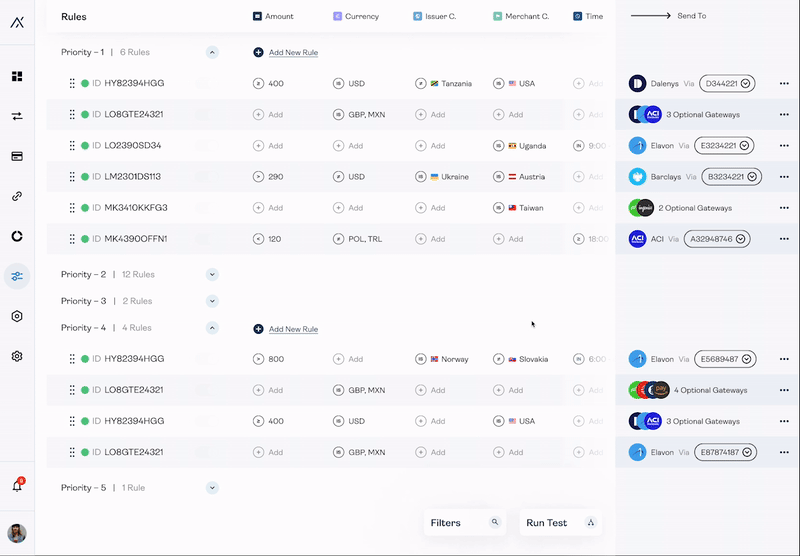Click the Taiwan merchant country value
Viewport: 800px width, 556px height.
pyautogui.click(x=526, y=208)
